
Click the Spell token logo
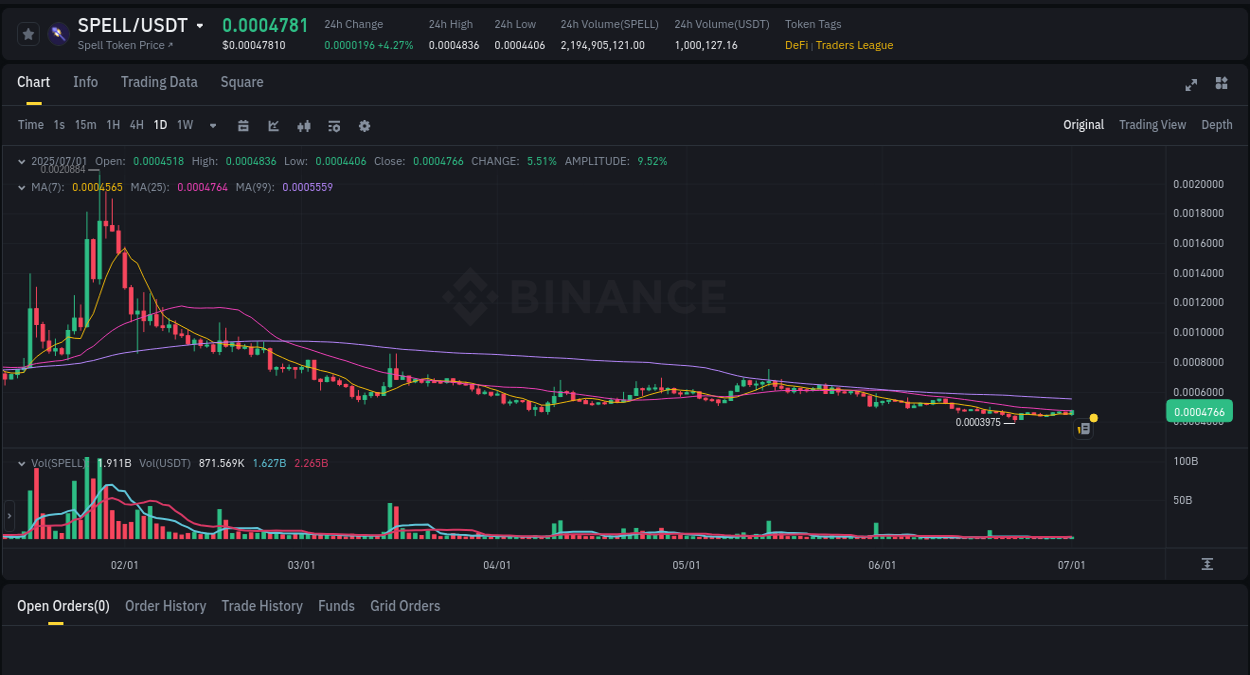(58, 33)
